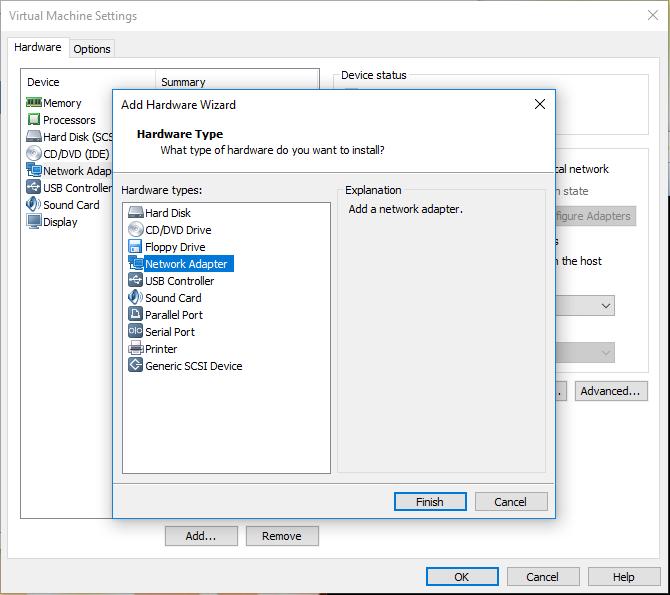
Task: Select Hard Disk text in hardware types
Action: [168, 212]
